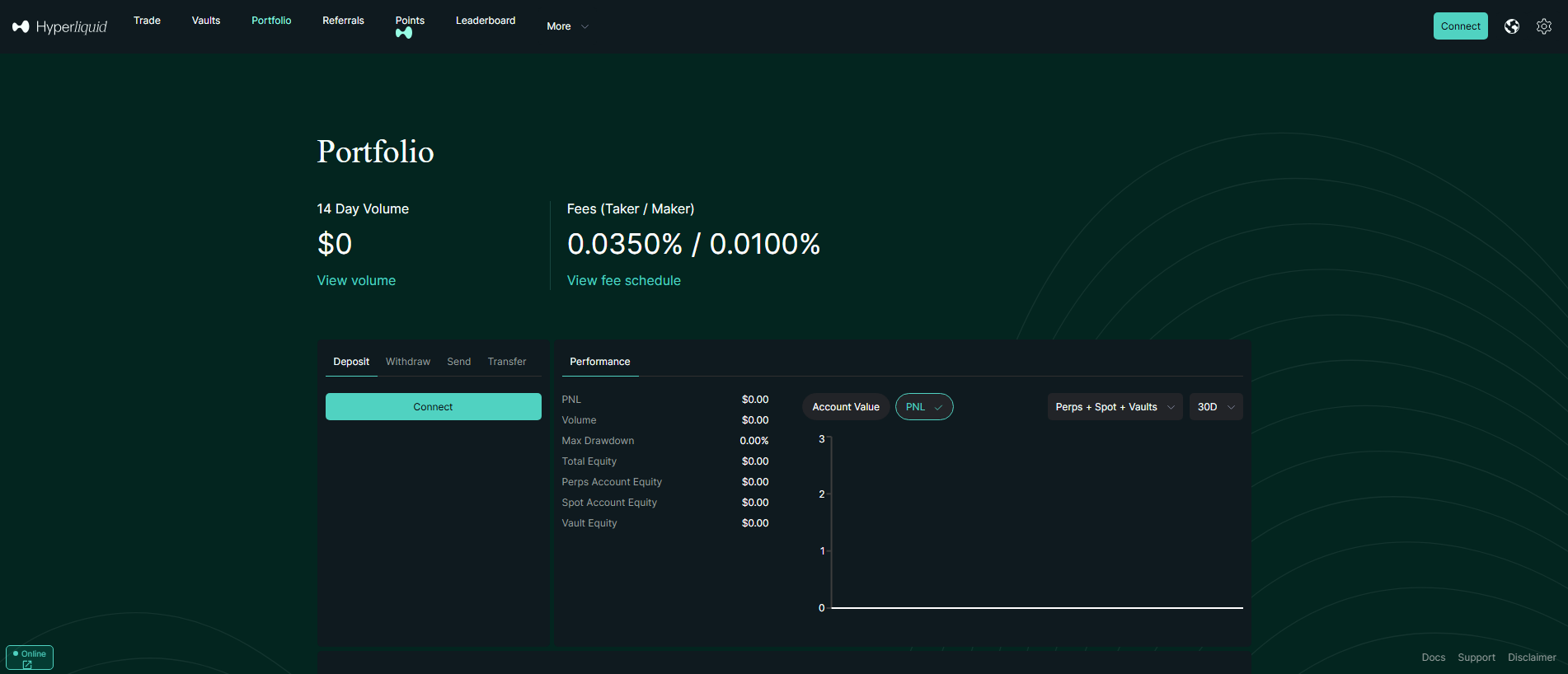
Task: Open the Perps + Spot + Vaults dropdown
Action: click(1115, 407)
